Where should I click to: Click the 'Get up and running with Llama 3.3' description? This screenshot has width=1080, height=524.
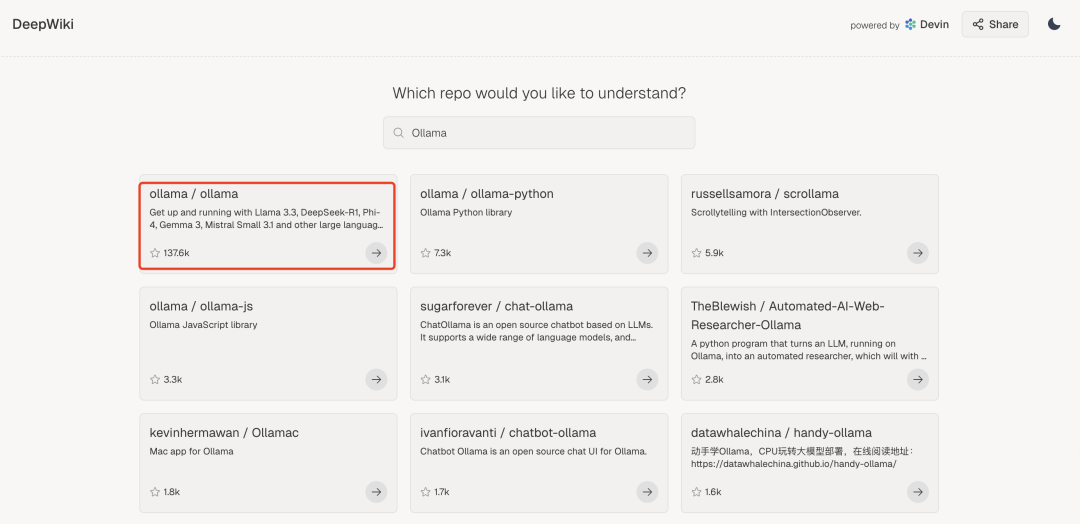click(x=267, y=219)
